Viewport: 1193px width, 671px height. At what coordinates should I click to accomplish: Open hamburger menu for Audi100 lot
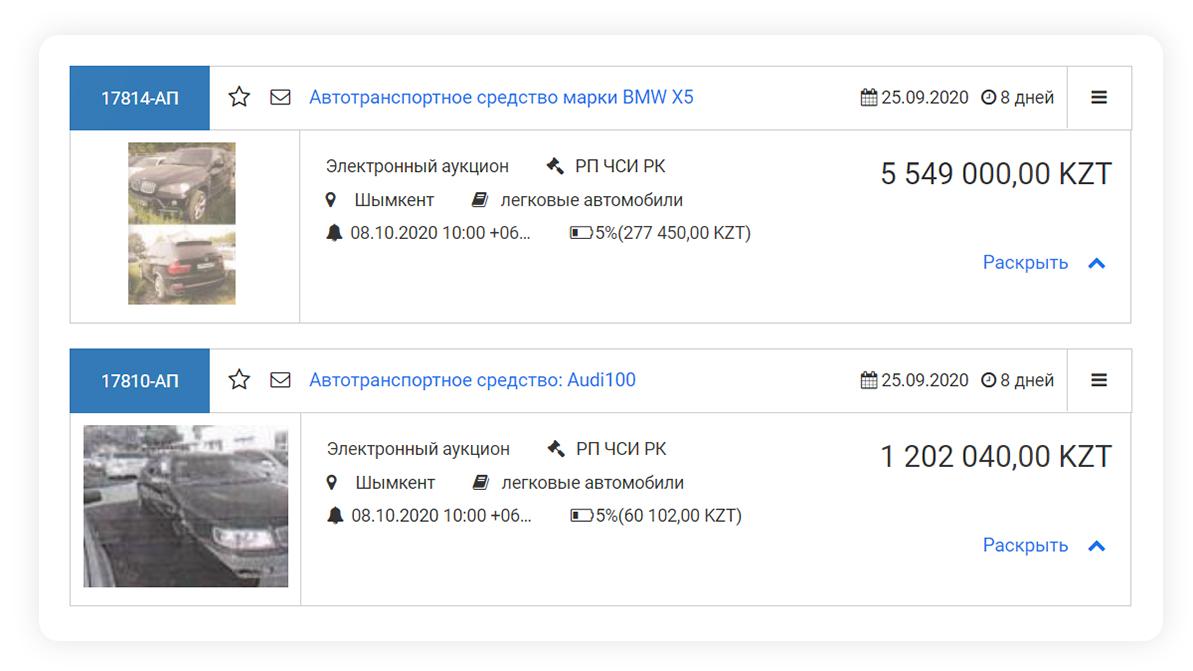point(1099,380)
